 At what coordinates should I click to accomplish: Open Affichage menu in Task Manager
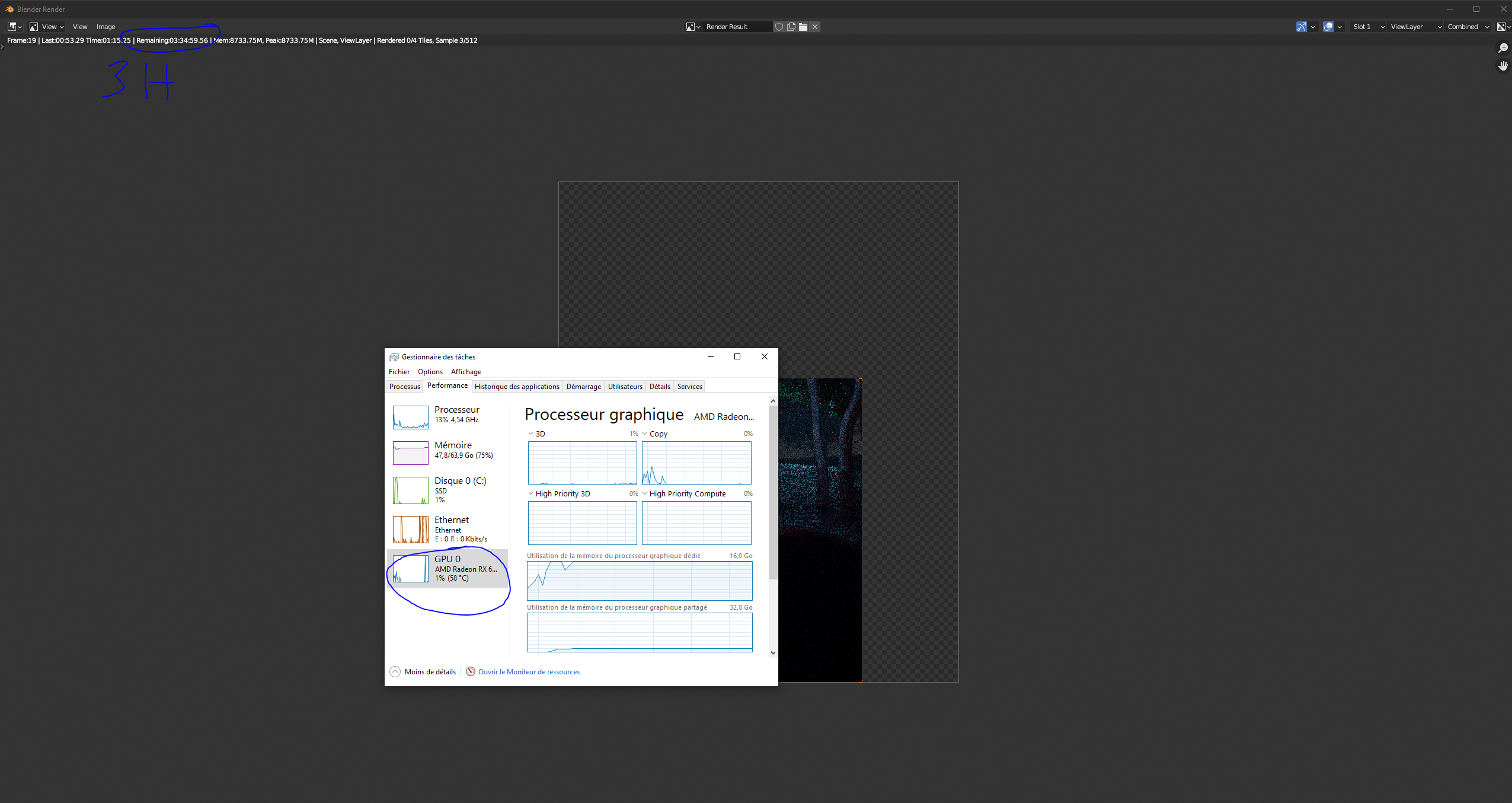point(466,372)
